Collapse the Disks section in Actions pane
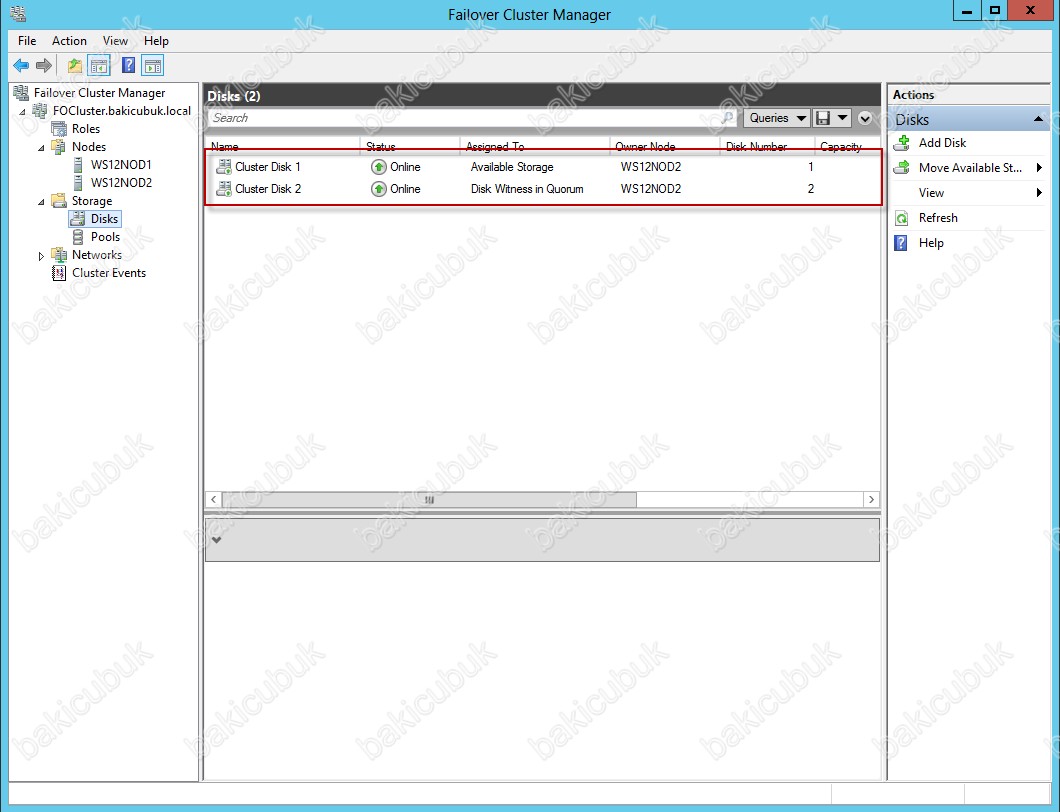 coord(1038,120)
